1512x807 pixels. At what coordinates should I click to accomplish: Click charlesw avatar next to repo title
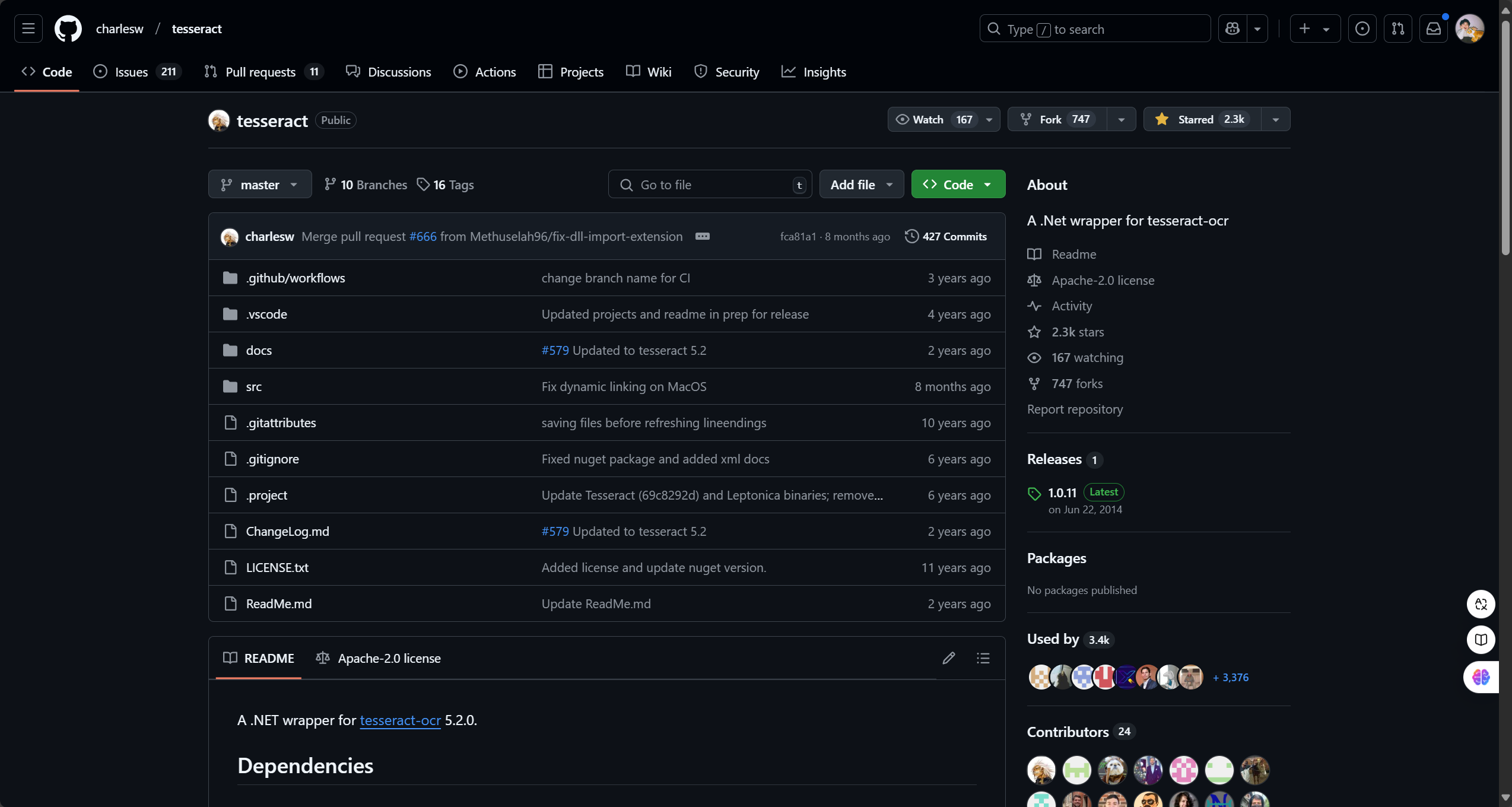[219, 120]
